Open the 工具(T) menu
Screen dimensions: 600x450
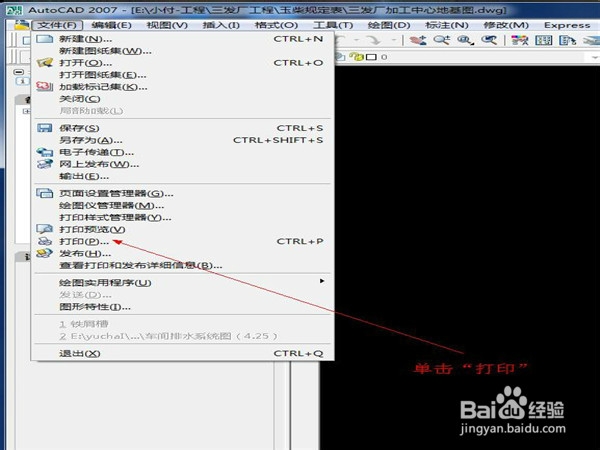pyautogui.click(x=333, y=25)
